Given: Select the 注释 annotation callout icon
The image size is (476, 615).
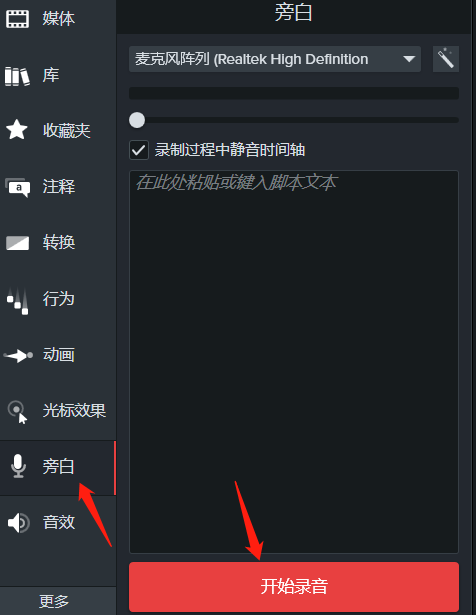Looking at the screenshot, I should pyautogui.click(x=18, y=187).
